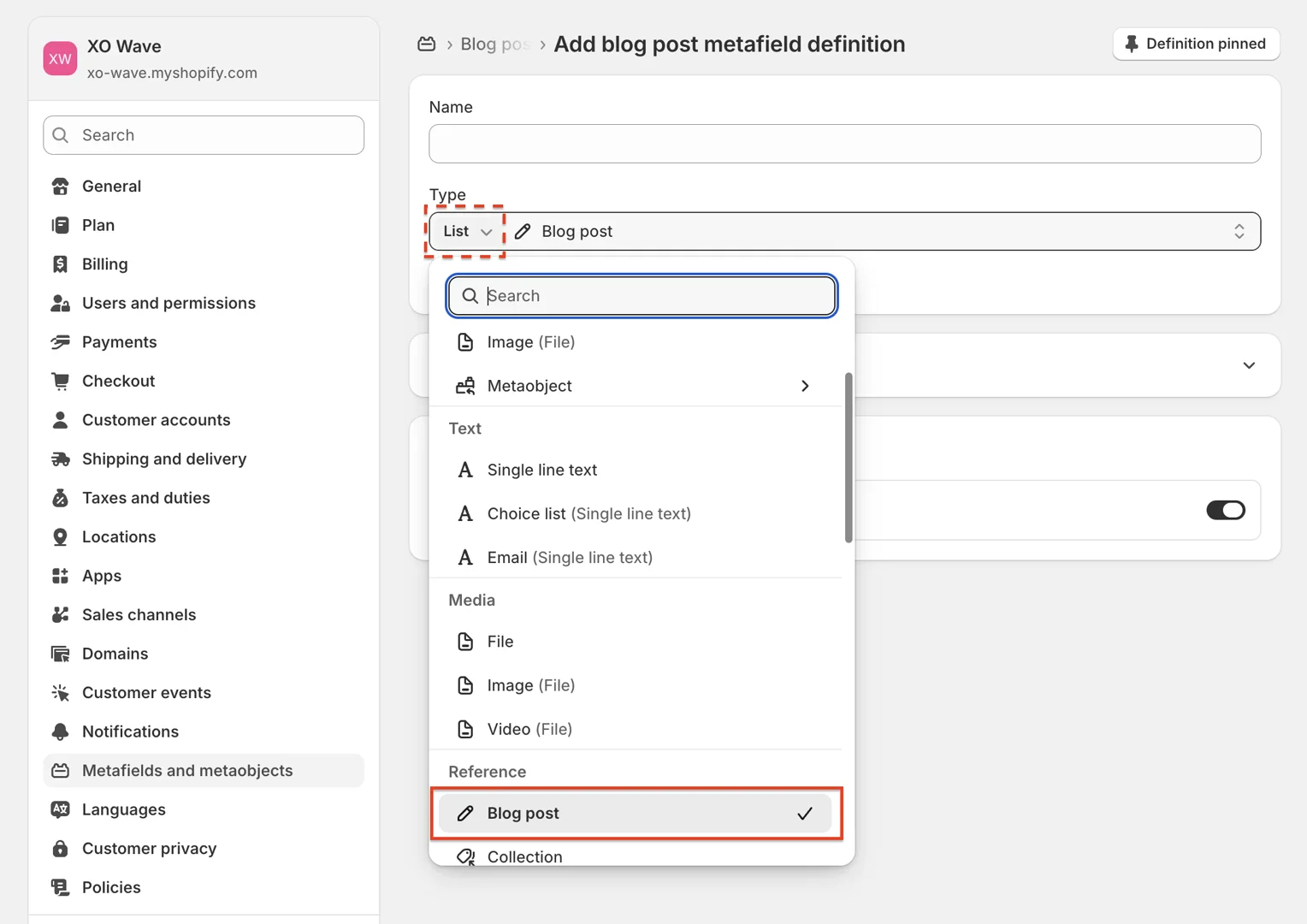Choose Single line text type option
The image size is (1307, 924).
click(541, 470)
